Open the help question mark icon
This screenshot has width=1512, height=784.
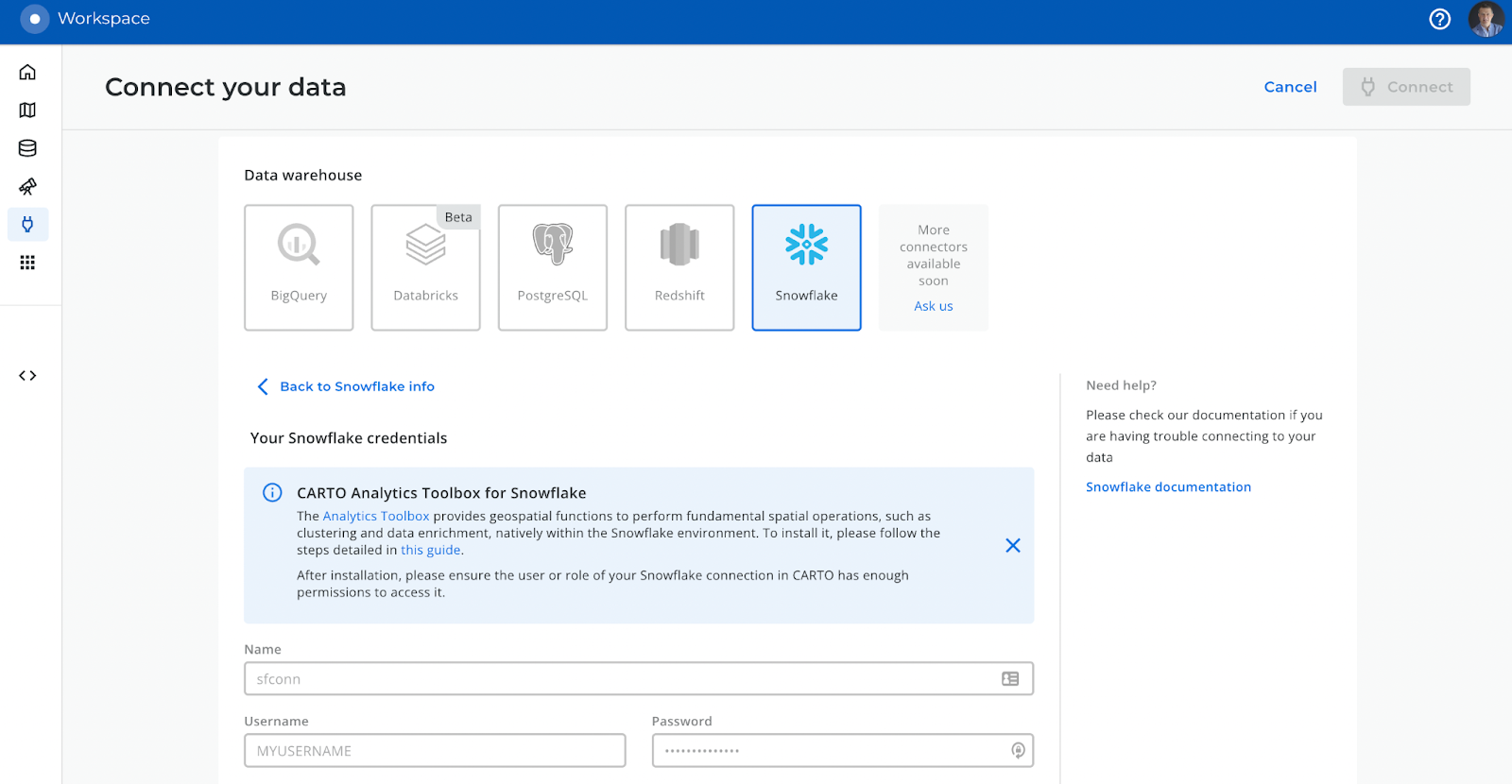pyautogui.click(x=1439, y=19)
